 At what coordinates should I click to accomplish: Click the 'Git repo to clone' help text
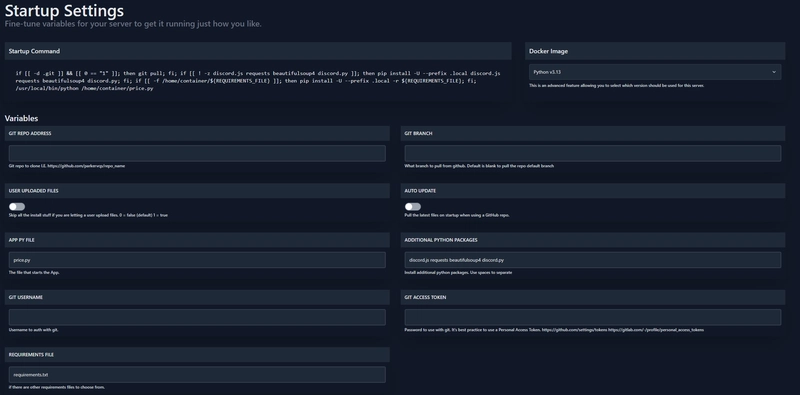click(x=67, y=166)
